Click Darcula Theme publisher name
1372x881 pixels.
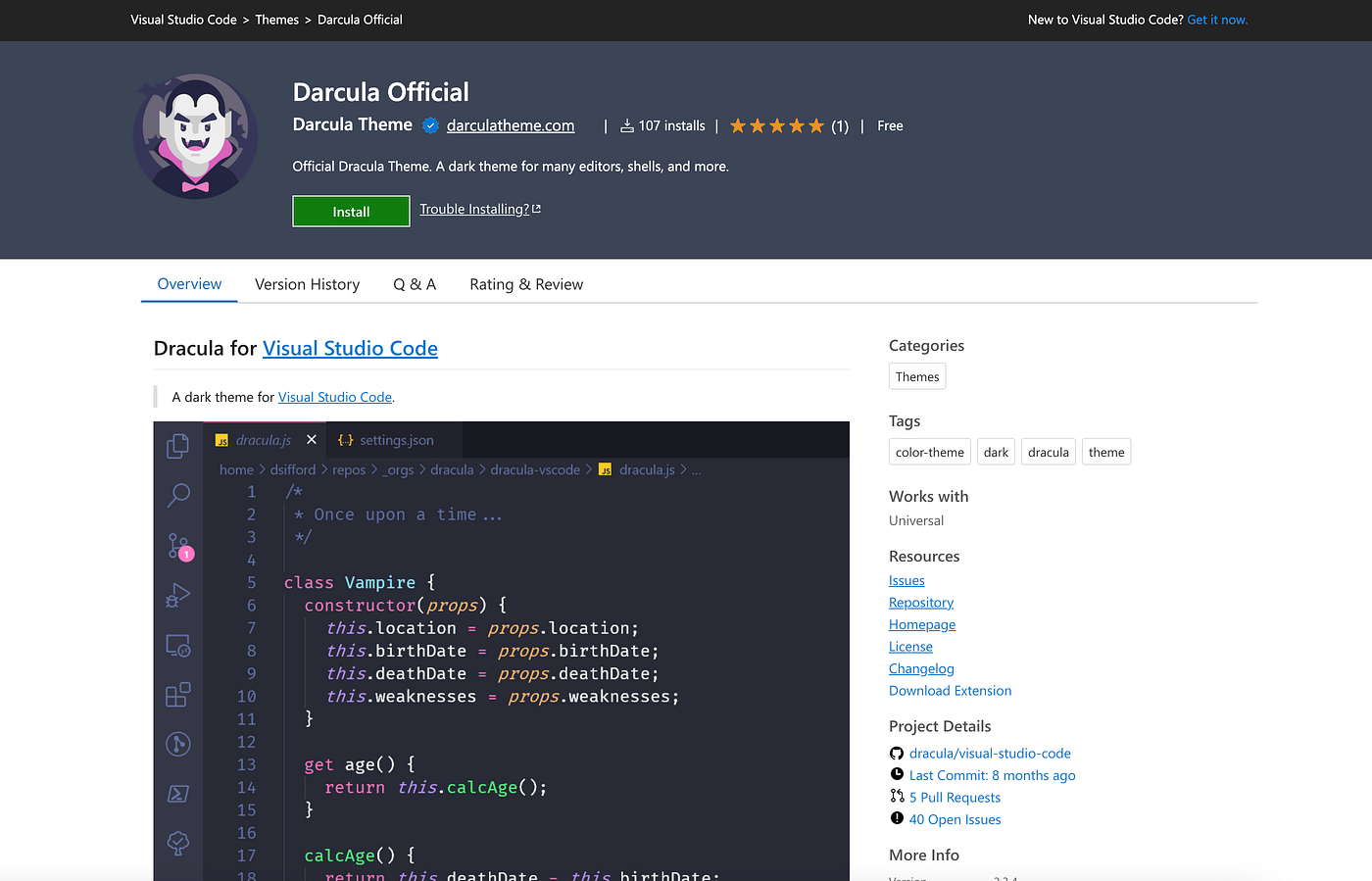tap(352, 124)
